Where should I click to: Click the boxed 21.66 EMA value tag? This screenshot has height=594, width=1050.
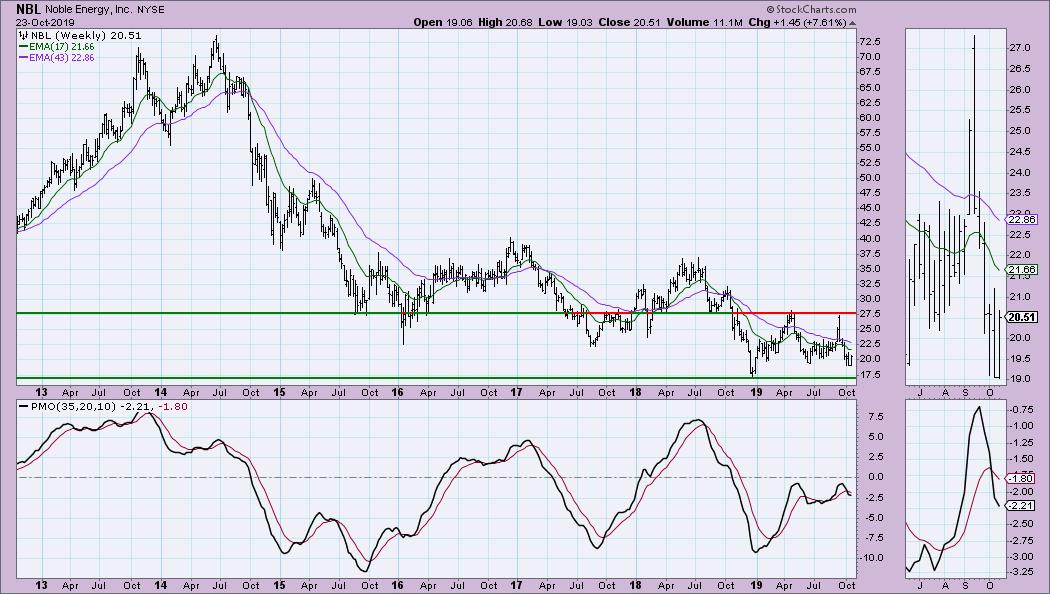point(1022,270)
